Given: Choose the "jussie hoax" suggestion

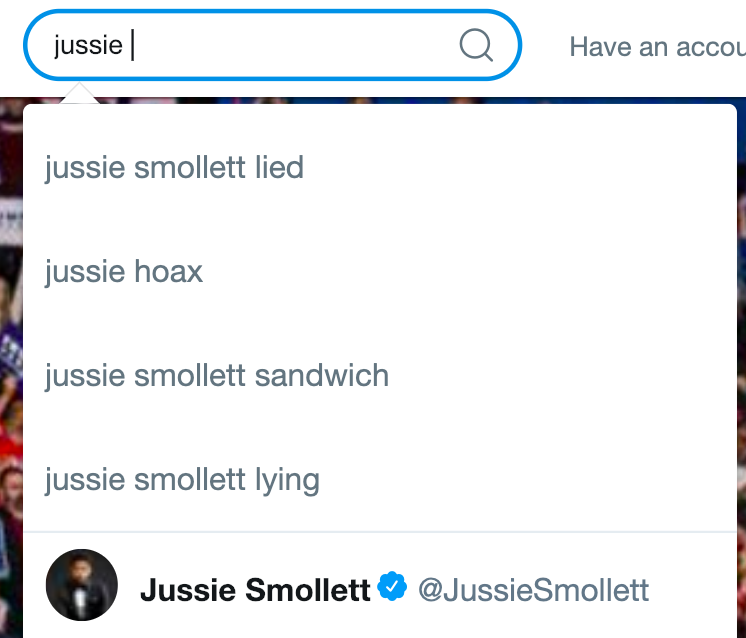Looking at the screenshot, I should click(124, 271).
